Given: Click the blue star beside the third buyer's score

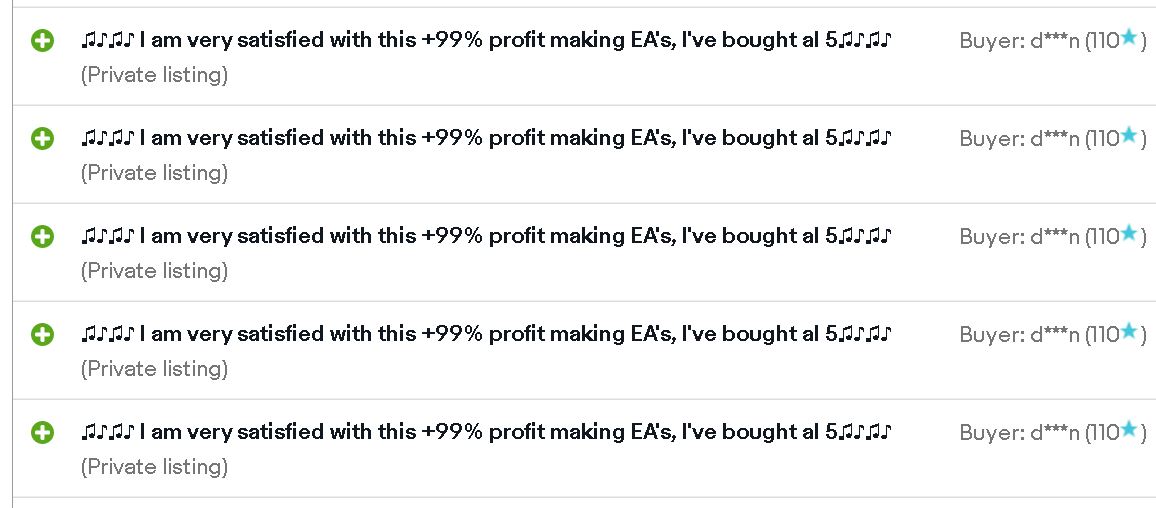Looking at the screenshot, I should pos(1129,234).
